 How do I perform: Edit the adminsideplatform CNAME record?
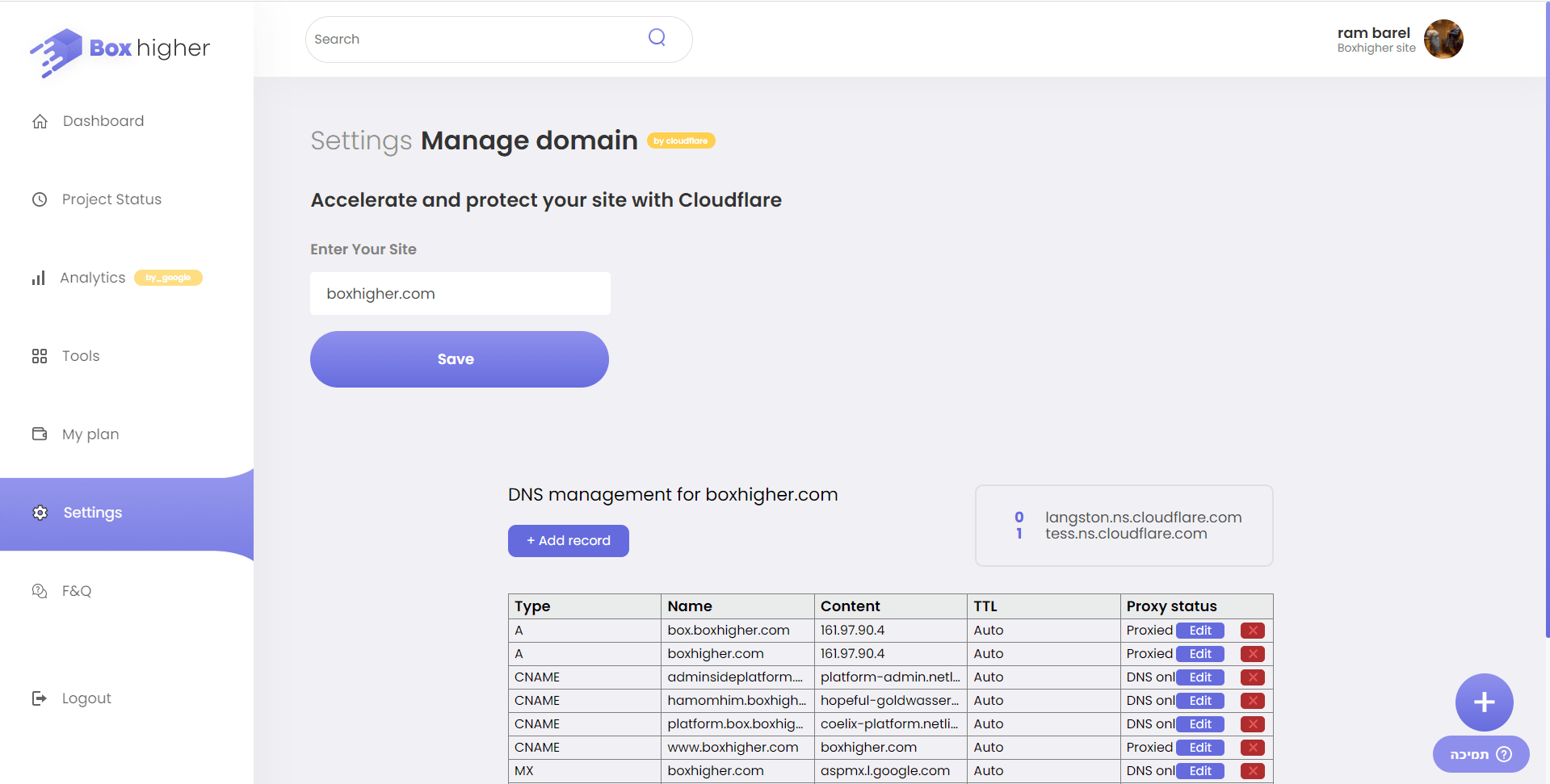(x=1200, y=677)
